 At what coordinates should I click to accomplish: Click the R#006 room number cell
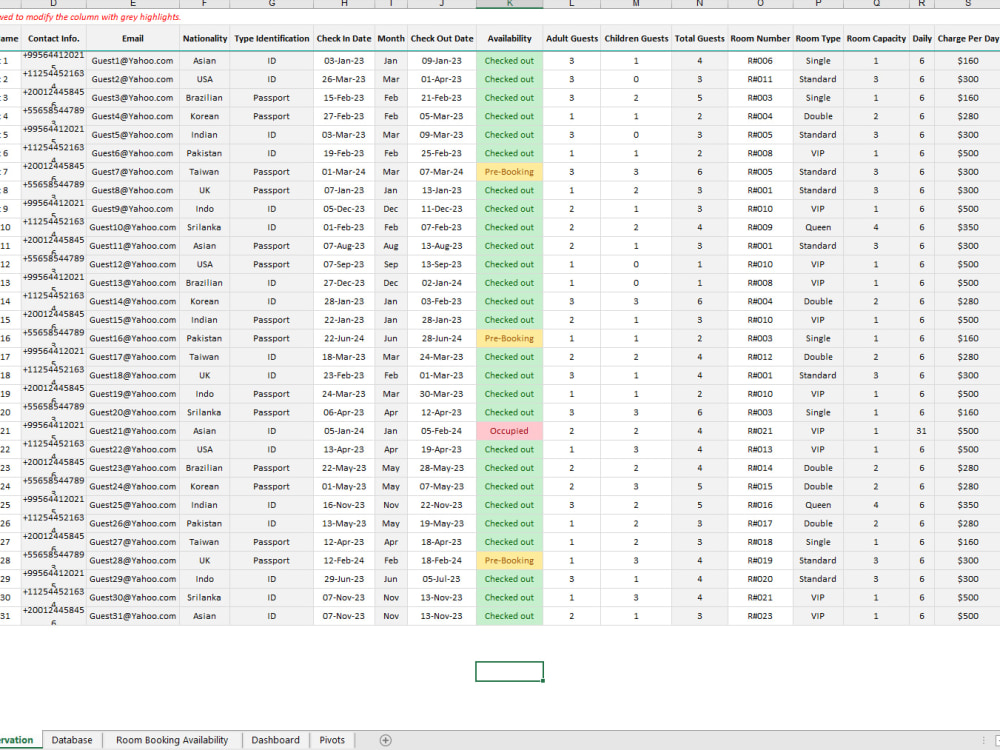757,60
